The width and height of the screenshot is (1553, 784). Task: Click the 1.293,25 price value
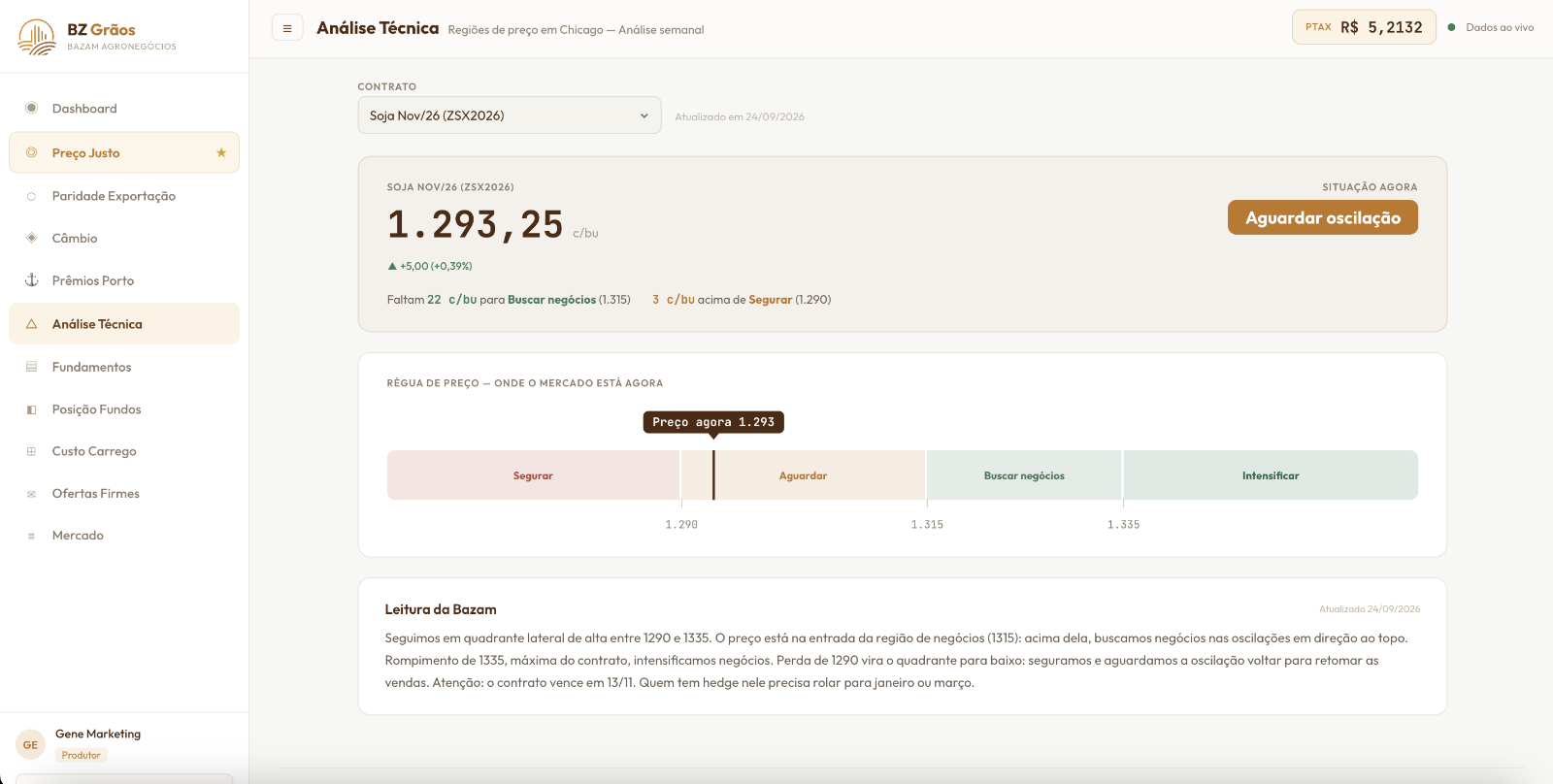[x=475, y=224]
